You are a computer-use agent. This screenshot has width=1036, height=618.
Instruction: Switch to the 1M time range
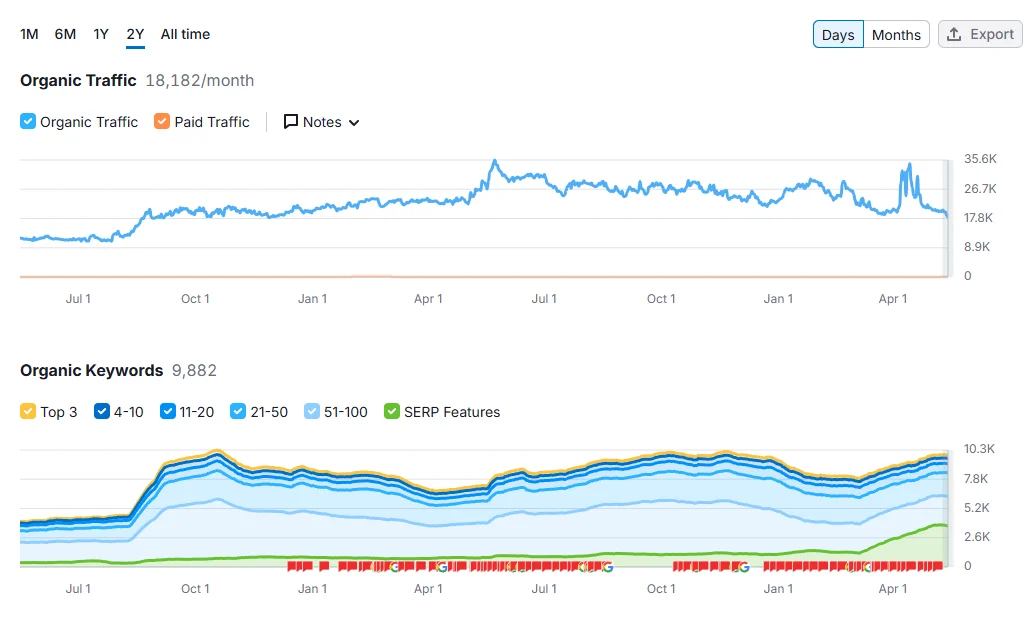point(29,34)
